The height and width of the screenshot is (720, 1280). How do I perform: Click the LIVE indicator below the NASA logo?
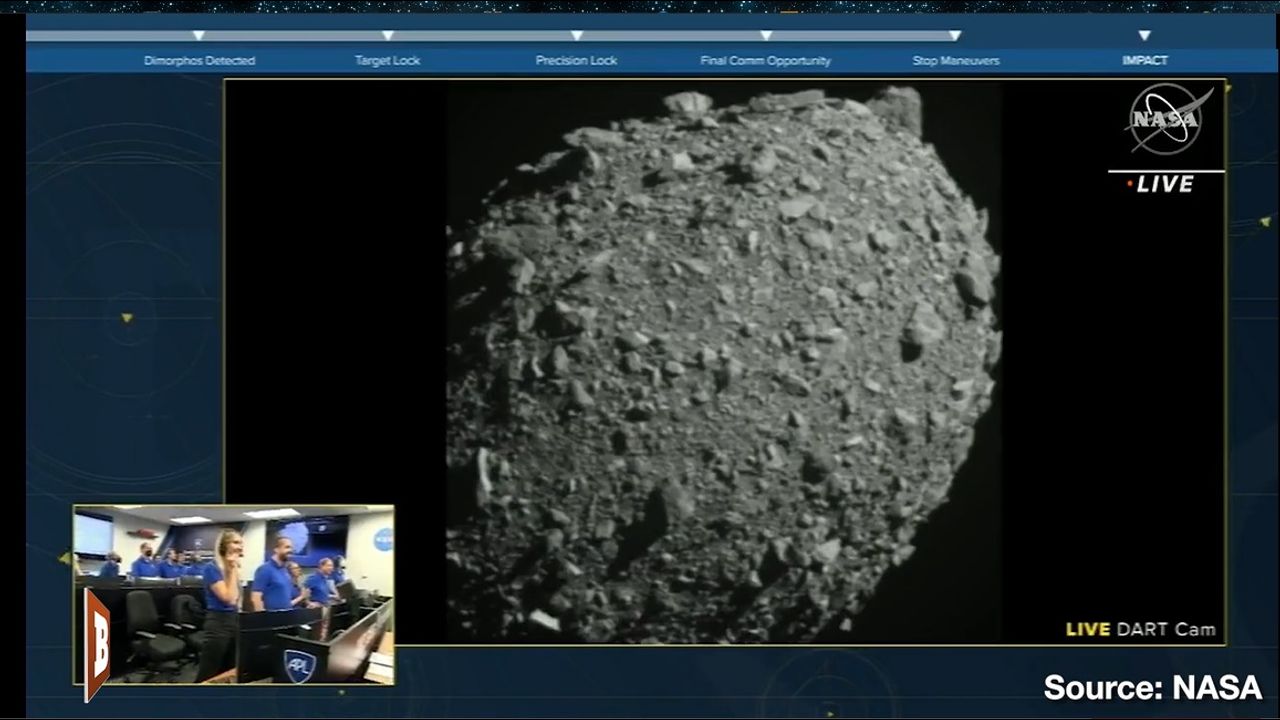(x=1160, y=184)
